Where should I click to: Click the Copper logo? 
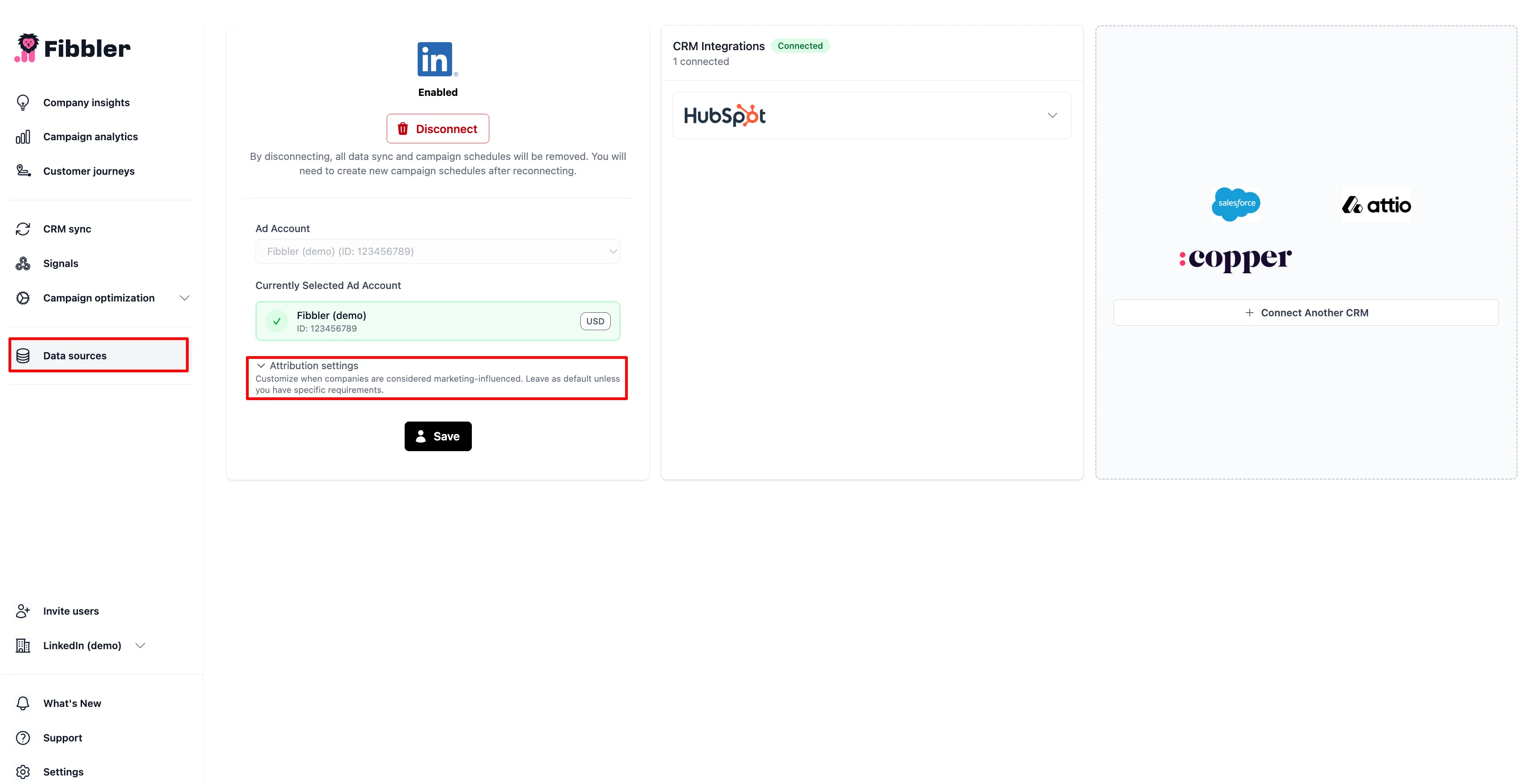tap(1235, 259)
